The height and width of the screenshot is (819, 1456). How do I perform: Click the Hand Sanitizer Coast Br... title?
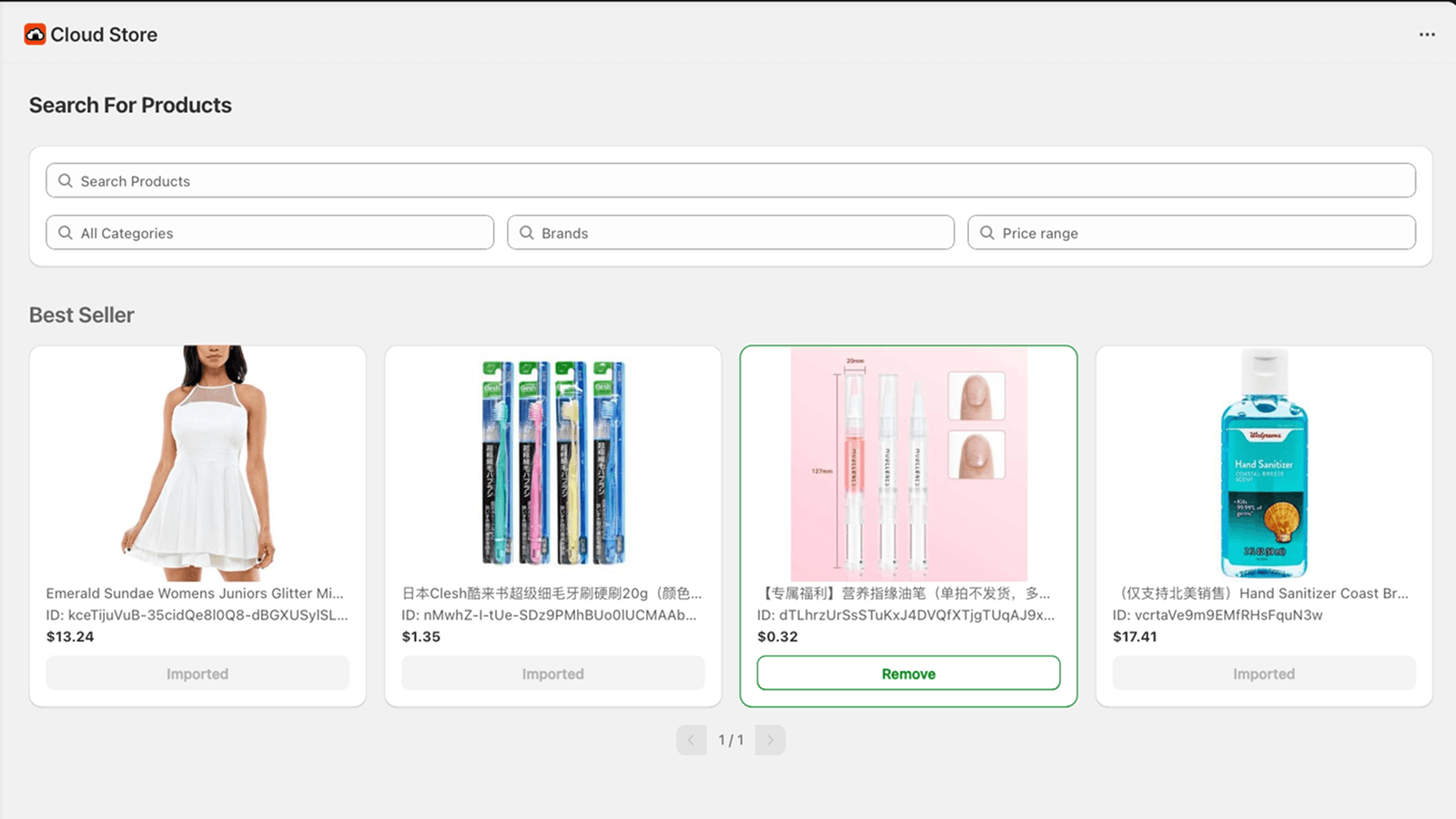pyautogui.click(x=1260, y=593)
